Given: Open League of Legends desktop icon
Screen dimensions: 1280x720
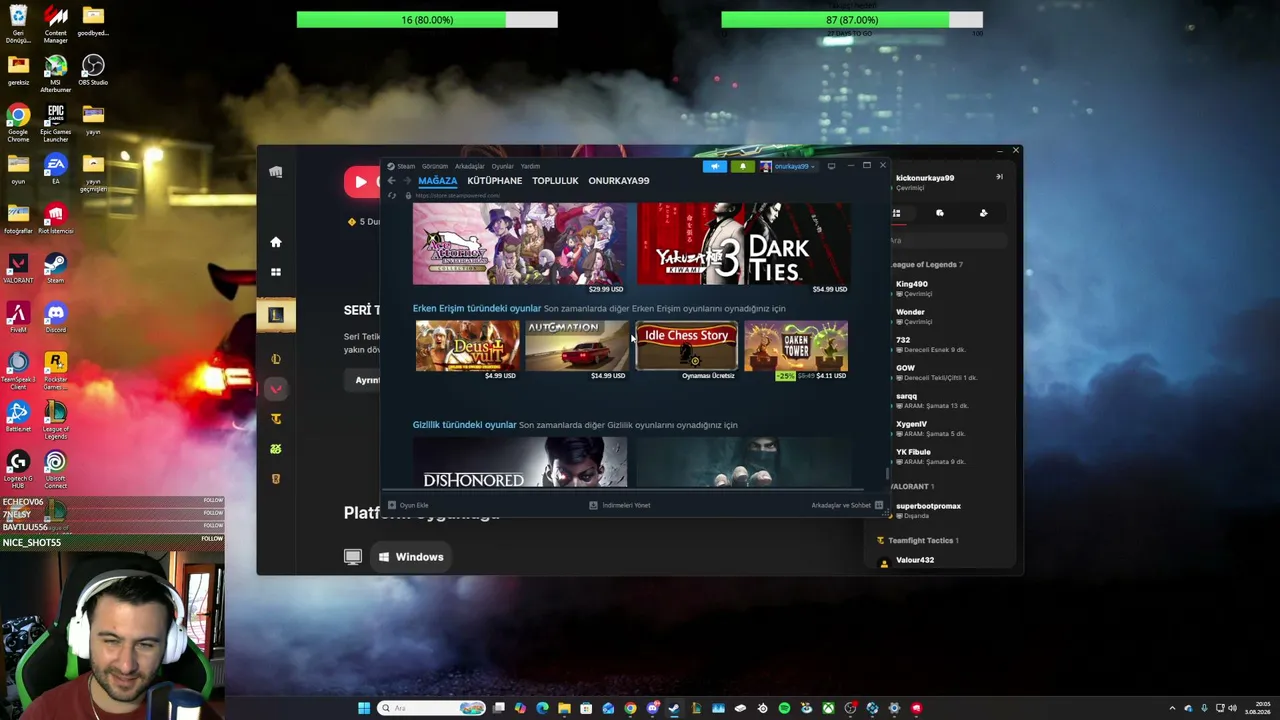Looking at the screenshot, I should coord(55,418).
